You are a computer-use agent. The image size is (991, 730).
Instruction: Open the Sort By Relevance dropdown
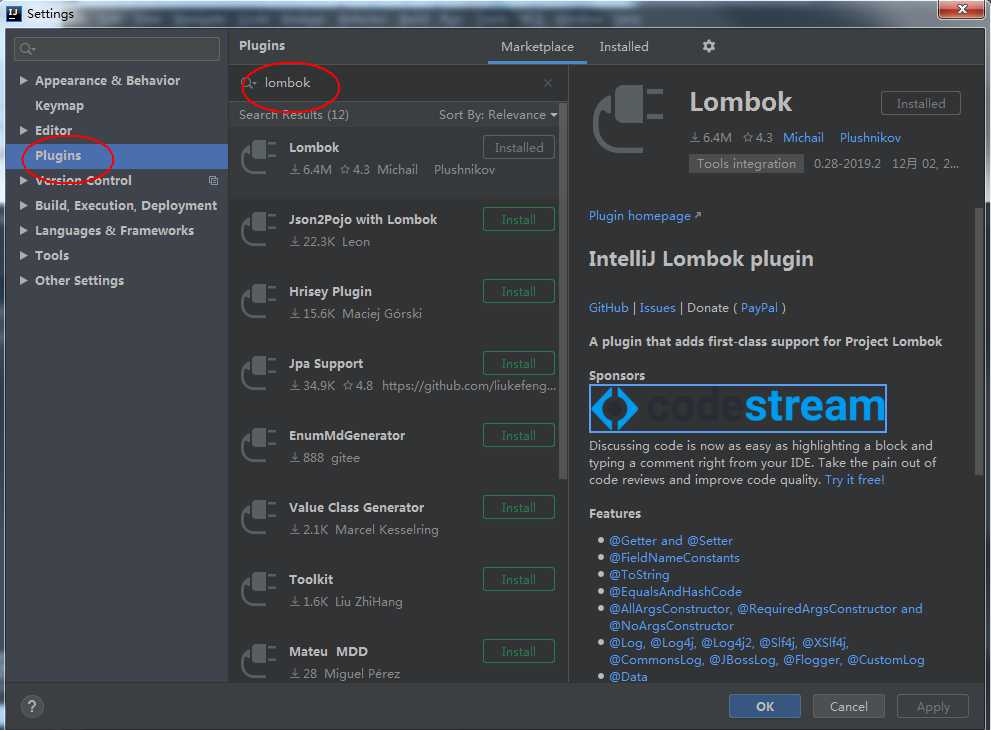point(498,114)
